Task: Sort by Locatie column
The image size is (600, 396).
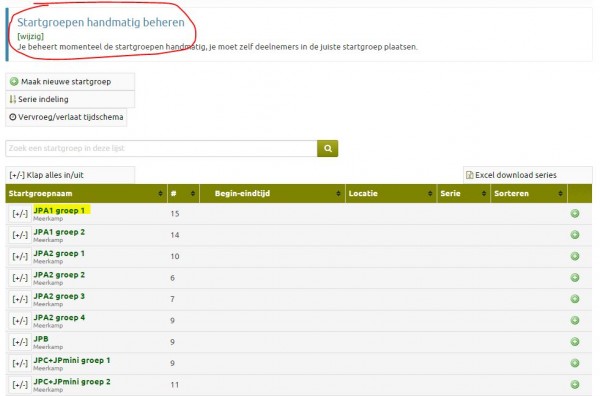Action: click(391, 194)
